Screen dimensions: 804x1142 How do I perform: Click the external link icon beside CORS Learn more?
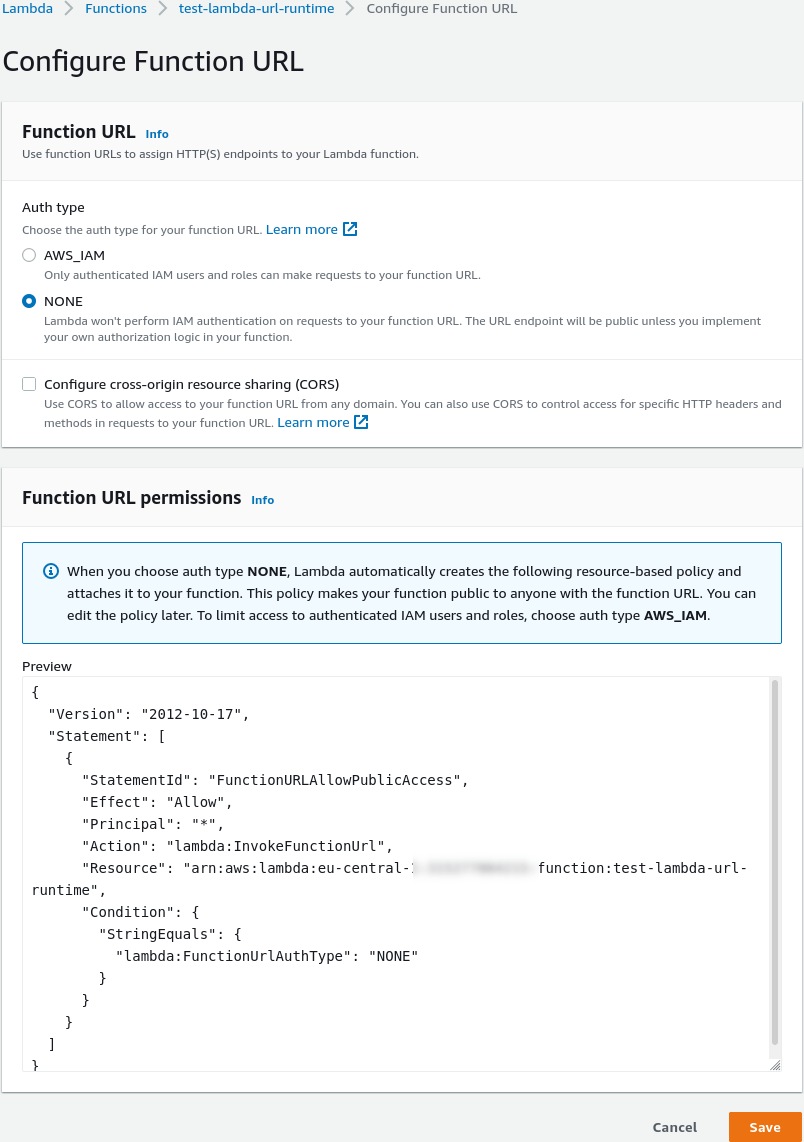click(361, 422)
